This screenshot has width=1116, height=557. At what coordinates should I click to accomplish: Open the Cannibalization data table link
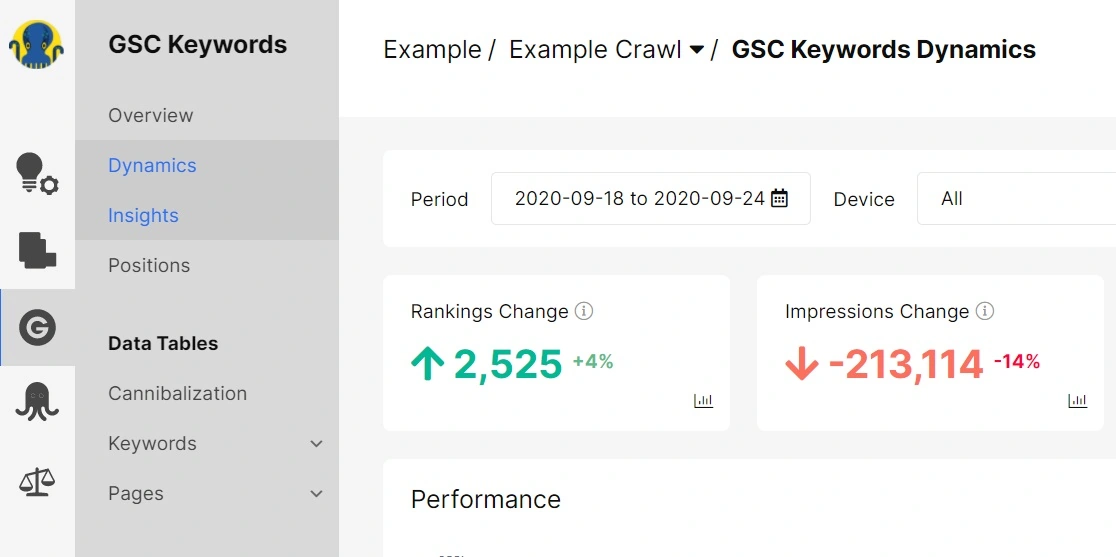click(177, 393)
